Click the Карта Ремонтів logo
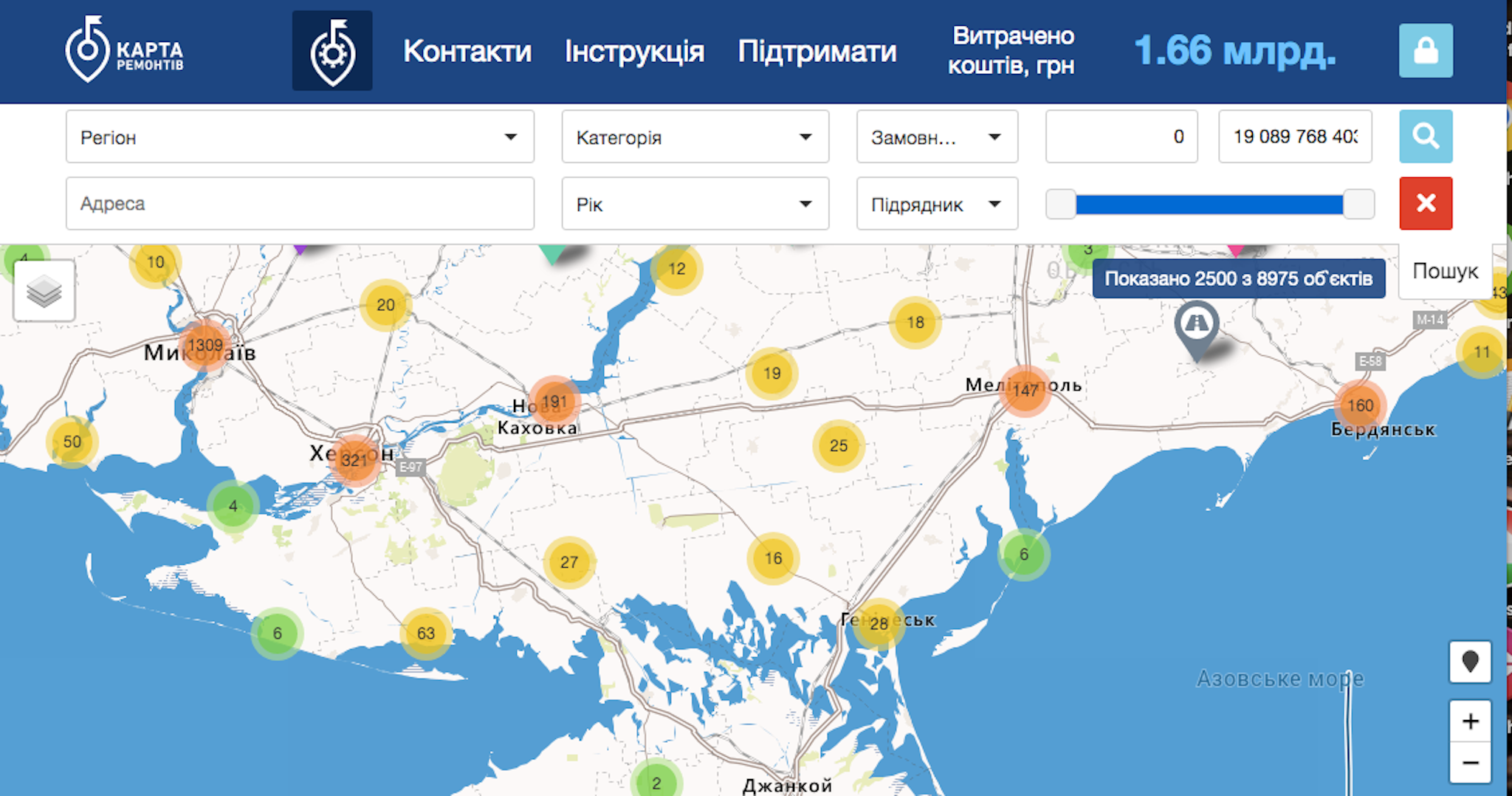This screenshot has height=796, width=1512. coord(124,50)
